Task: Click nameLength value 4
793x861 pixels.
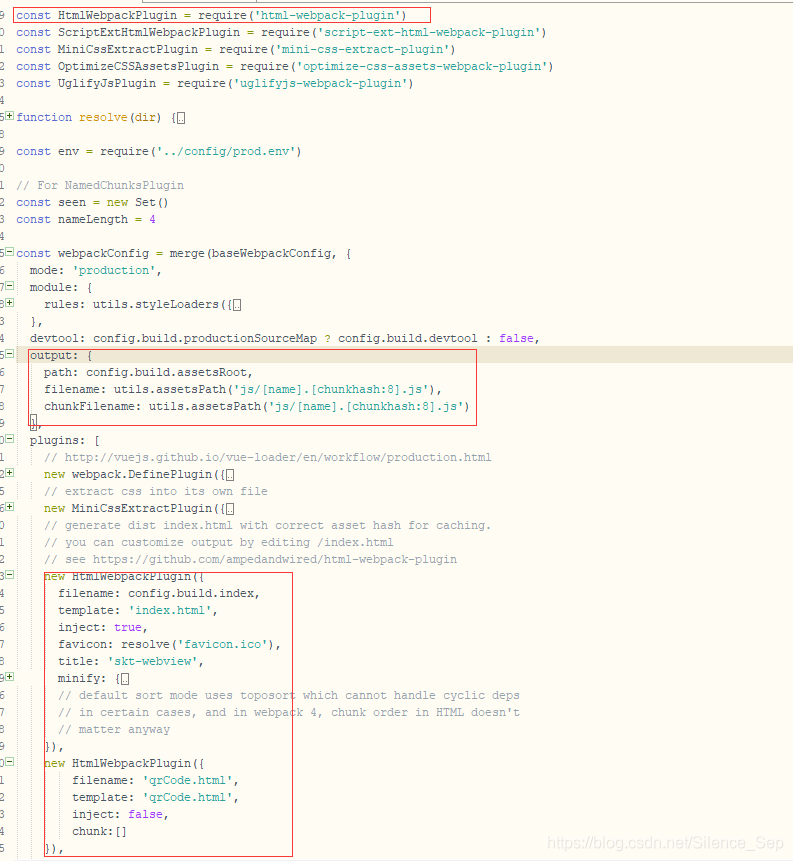Action: click(152, 220)
